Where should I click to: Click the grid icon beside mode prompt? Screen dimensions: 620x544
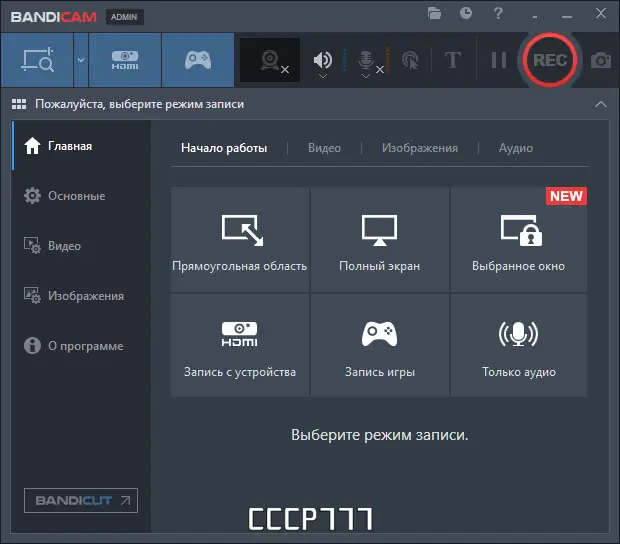19,104
